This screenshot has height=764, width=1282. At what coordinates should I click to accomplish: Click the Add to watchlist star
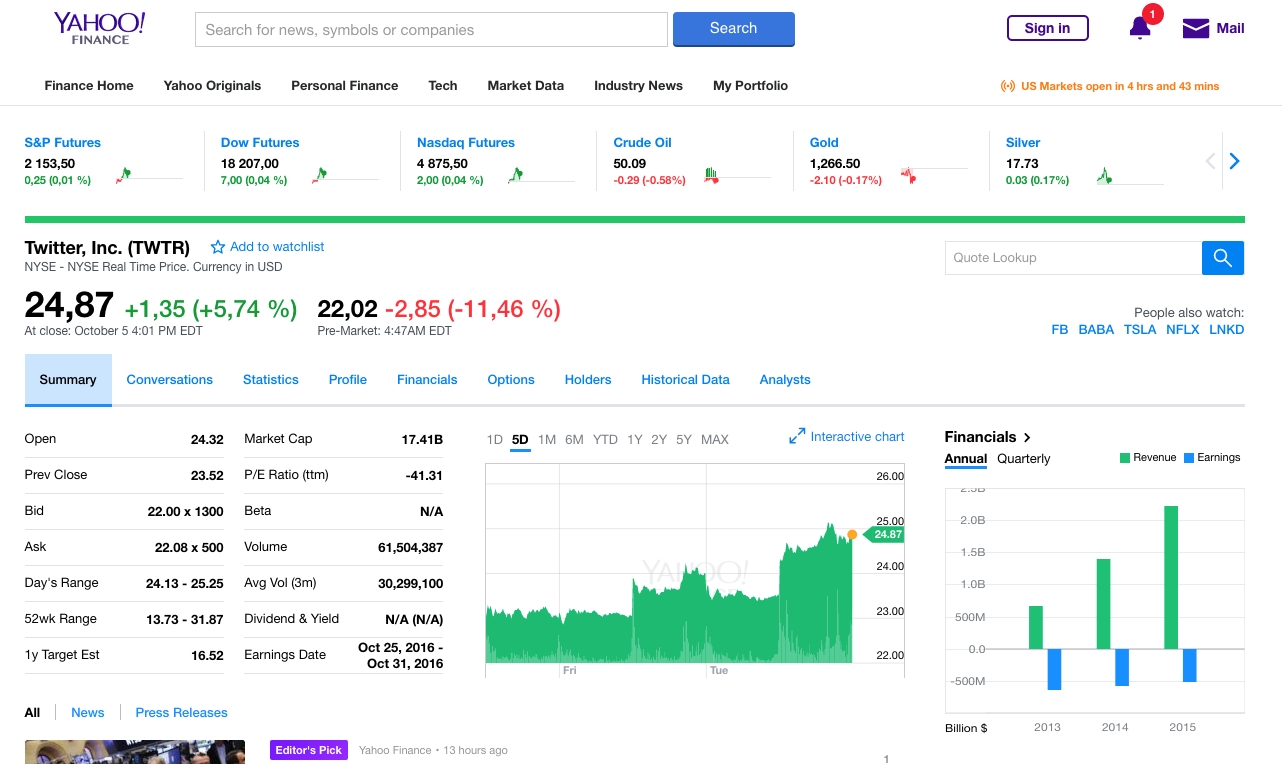(218, 247)
